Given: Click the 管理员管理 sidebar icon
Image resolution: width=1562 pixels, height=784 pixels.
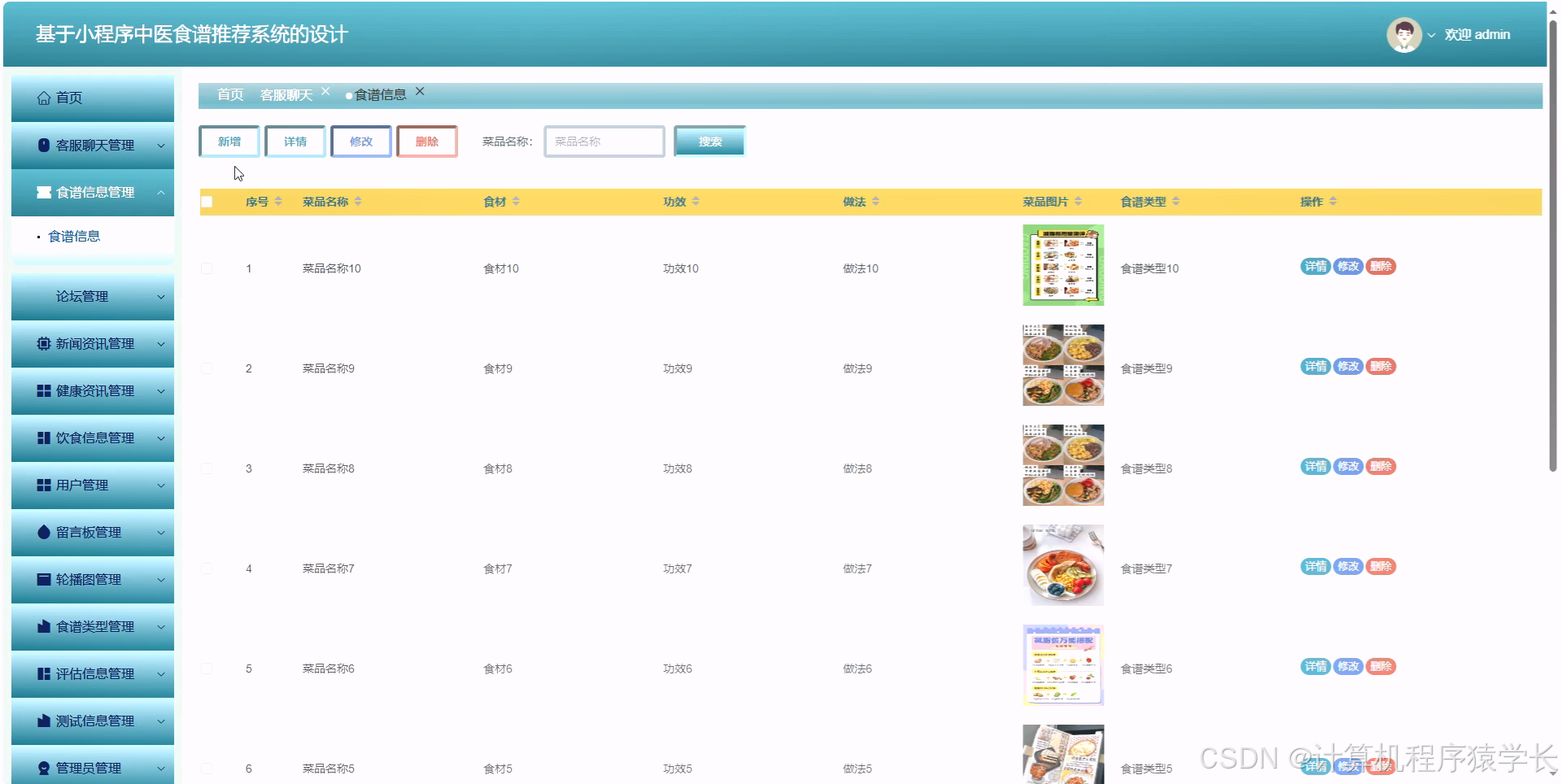Looking at the screenshot, I should coord(44,768).
